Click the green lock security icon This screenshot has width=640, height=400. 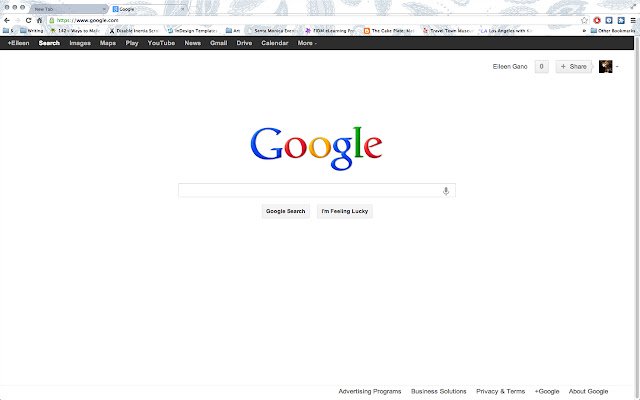tap(52, 20)
